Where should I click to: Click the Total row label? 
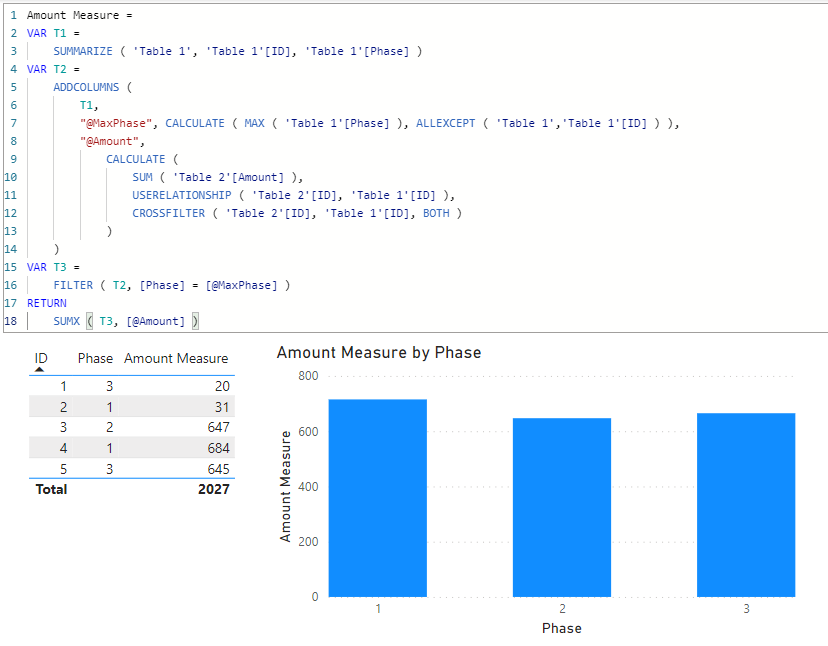click(51, 489)
